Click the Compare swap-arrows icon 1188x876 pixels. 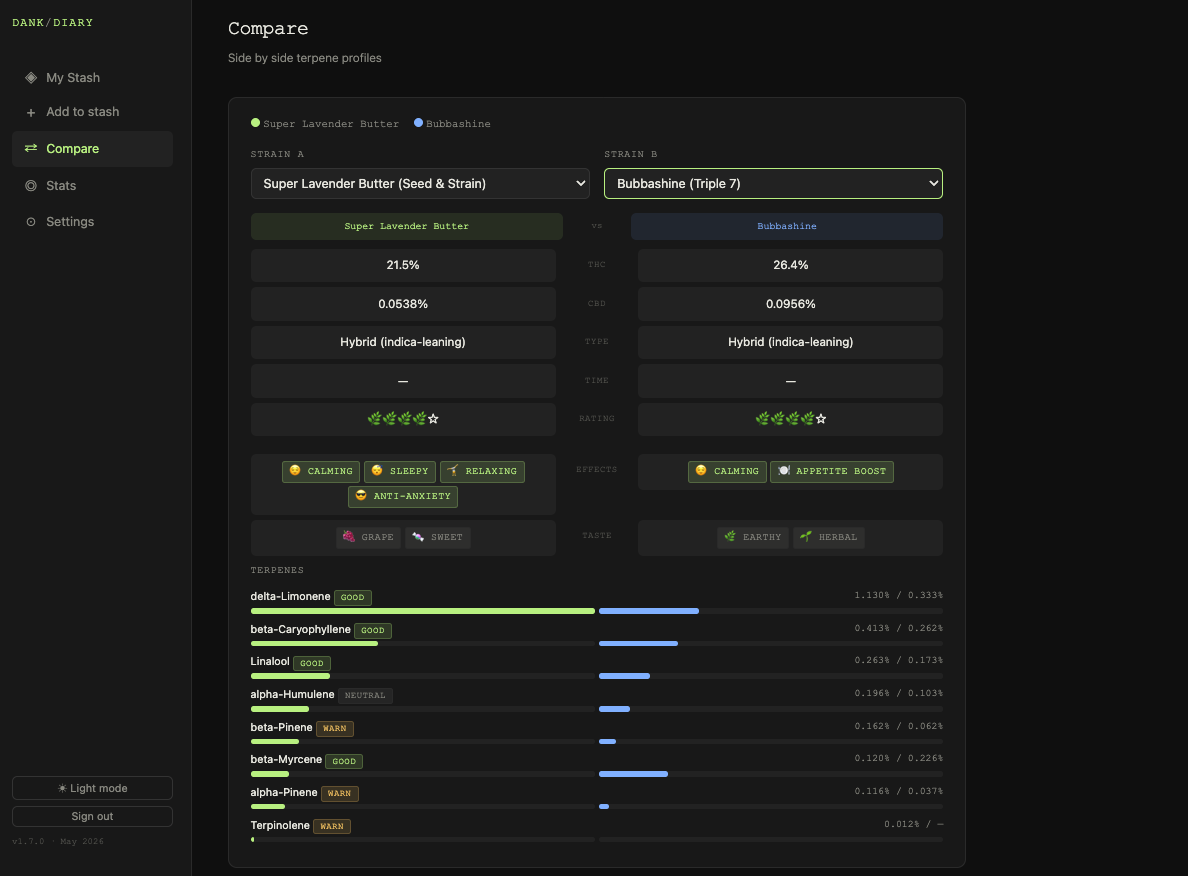click(x=31, y=149)
